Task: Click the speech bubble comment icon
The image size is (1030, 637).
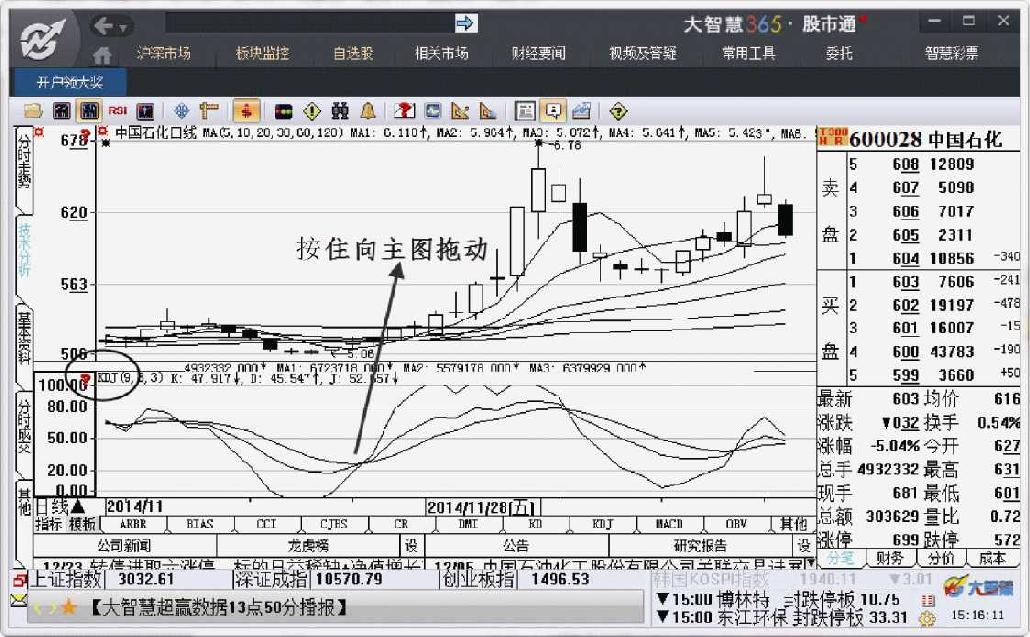Action: click(554, 111)
